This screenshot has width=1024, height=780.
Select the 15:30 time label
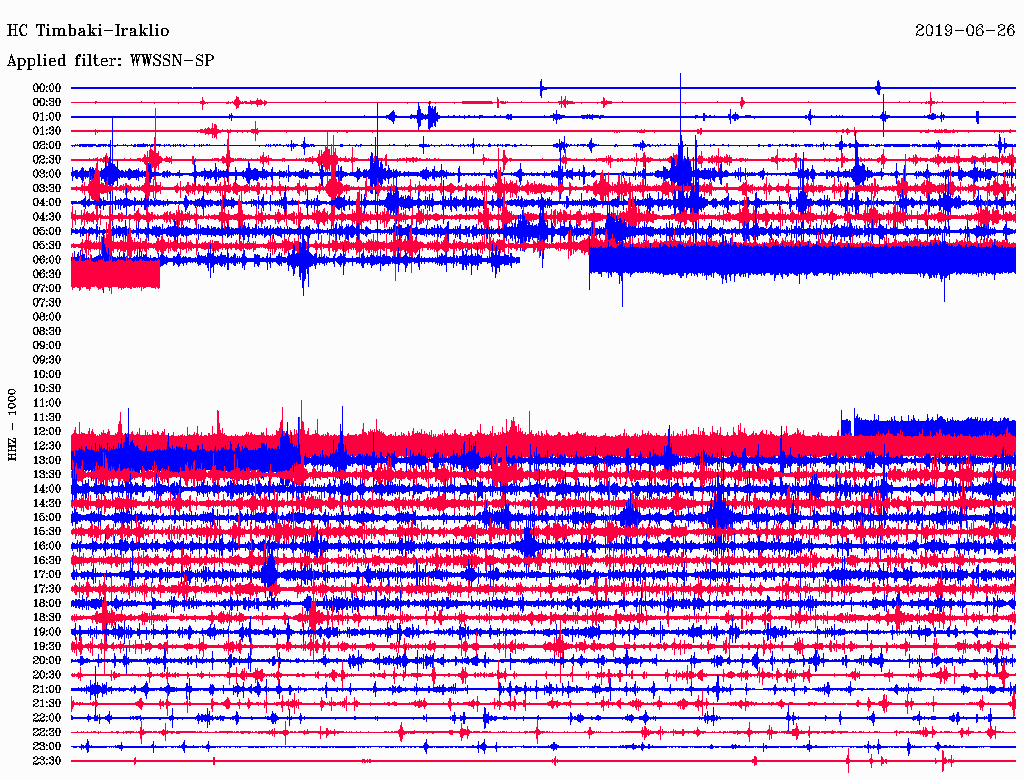click(47, 532)
